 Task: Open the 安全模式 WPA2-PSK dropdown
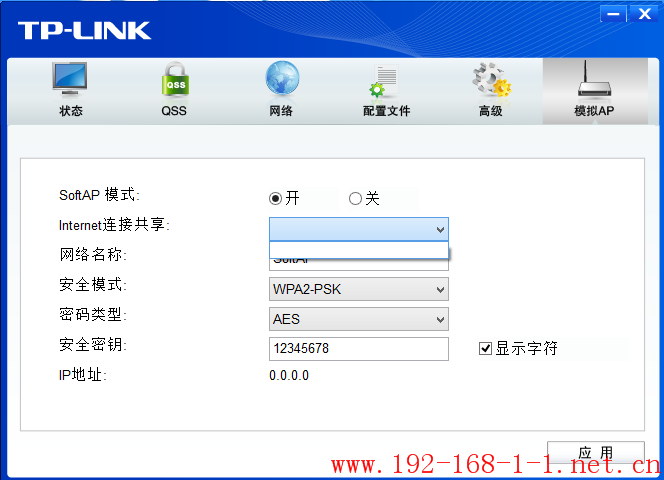pyautogui.click(x=359, y=289)
